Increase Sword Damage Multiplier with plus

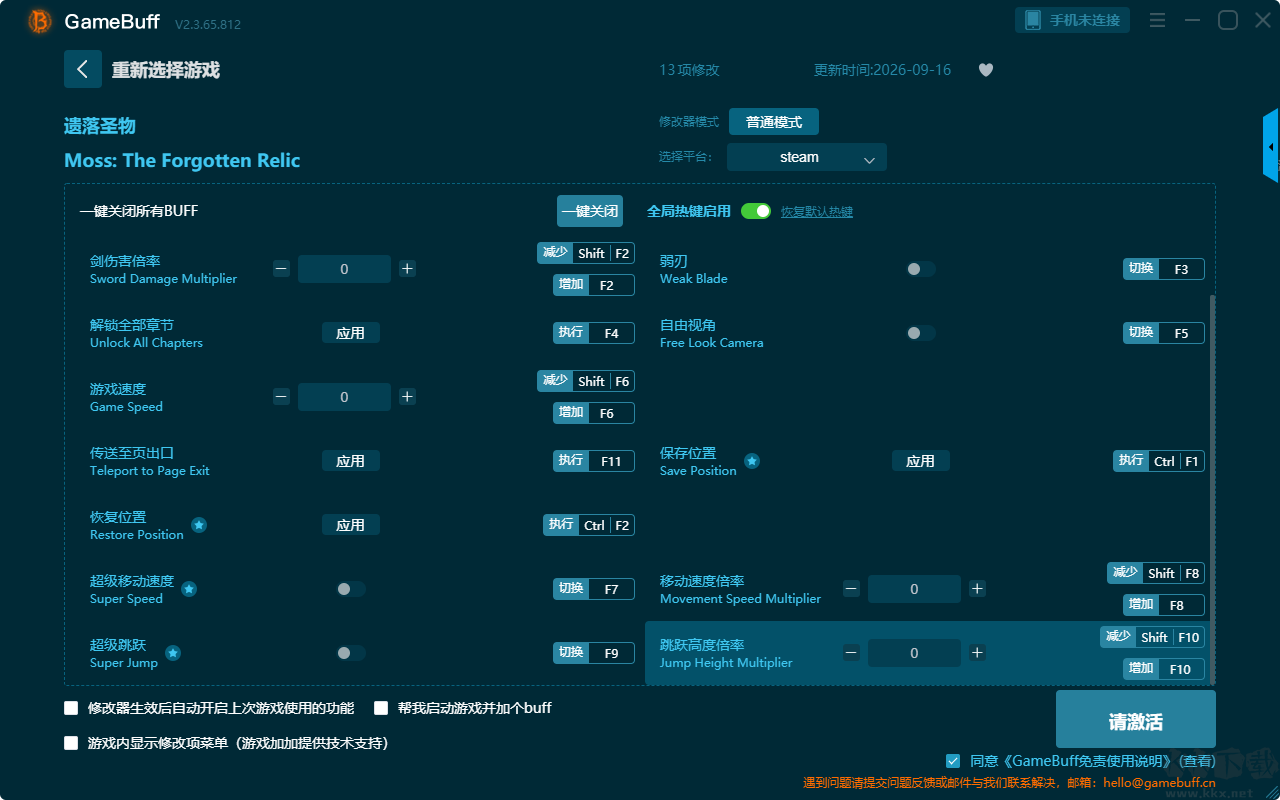407,269
